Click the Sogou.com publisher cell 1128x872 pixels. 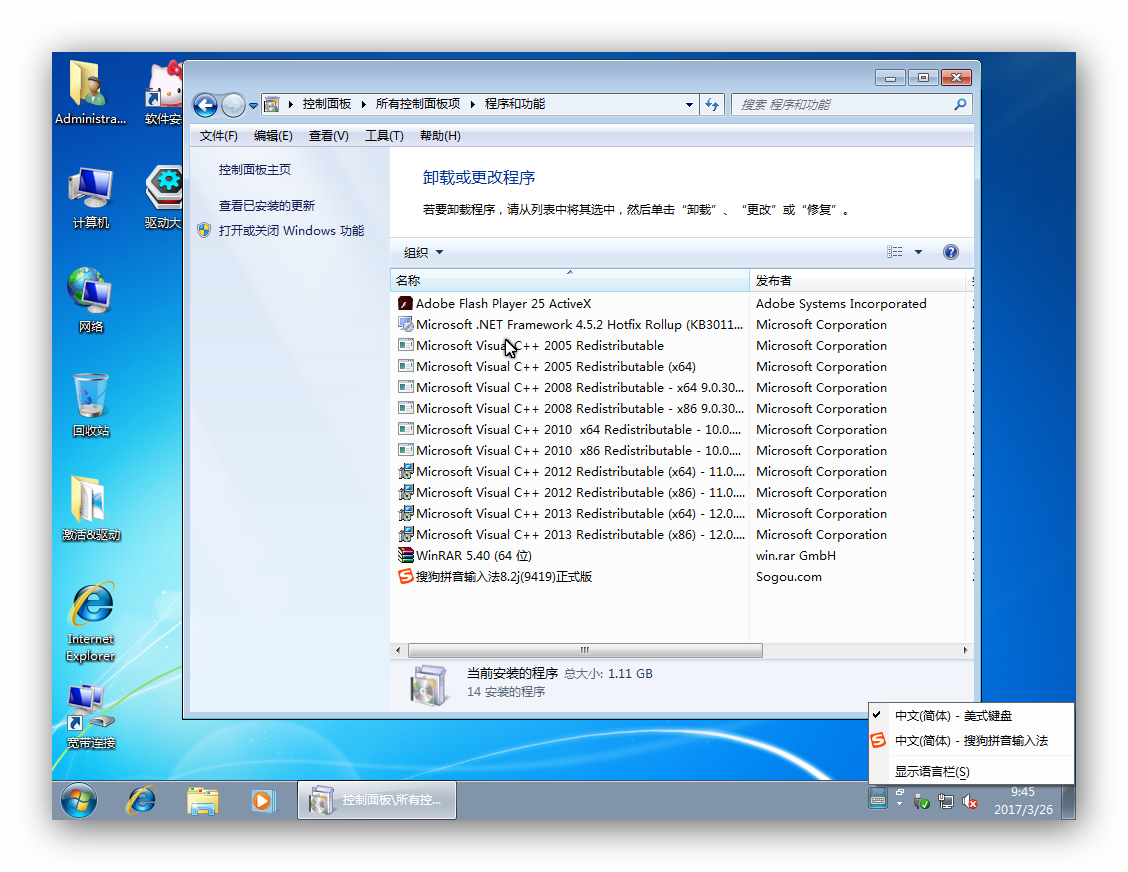(788, 576)
